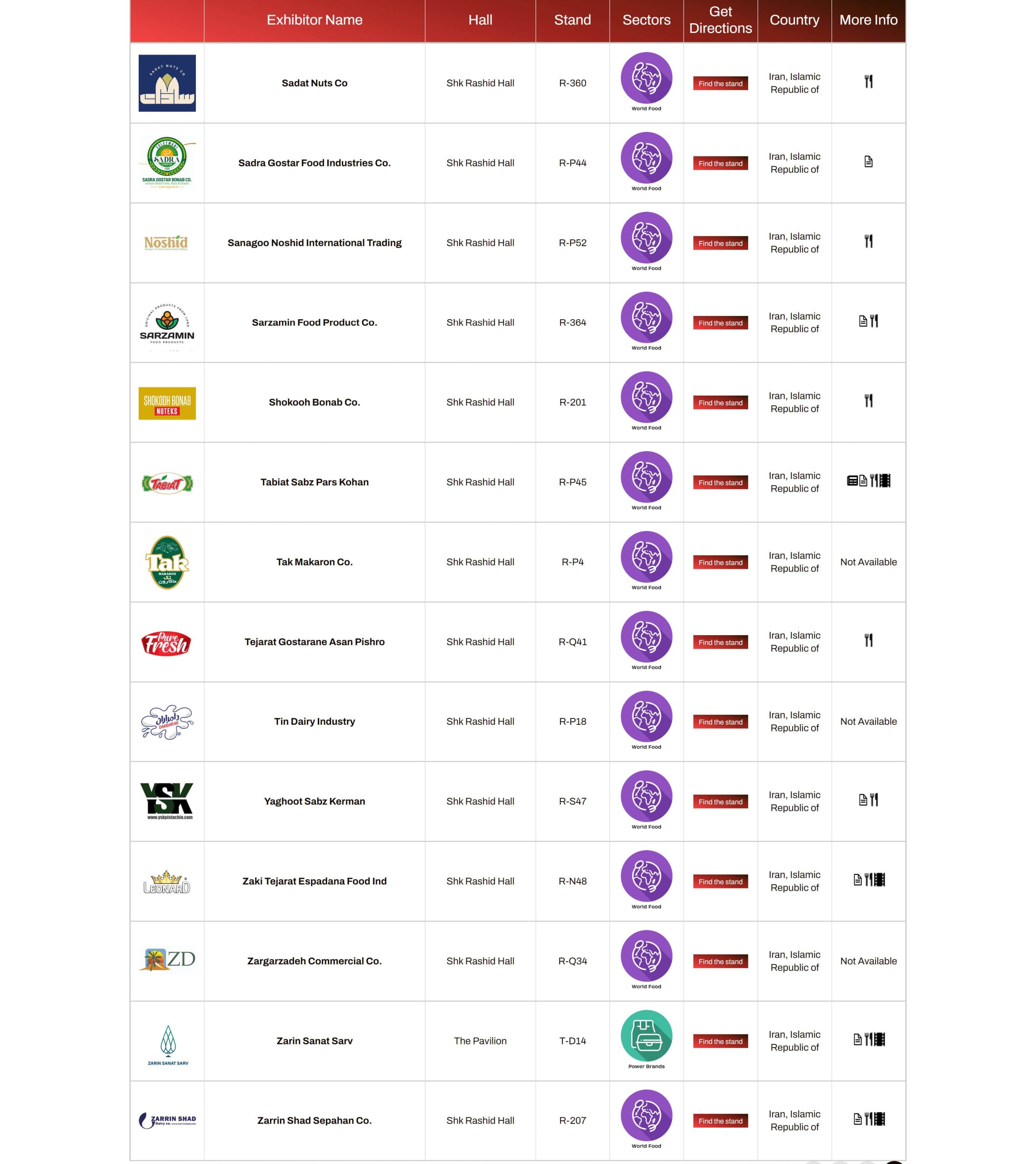The width and height of the screenshot is (1036, 1164).
Task: Open the document icon for Yaghoot Sabz Kerman
Action: tap(863, 799)
